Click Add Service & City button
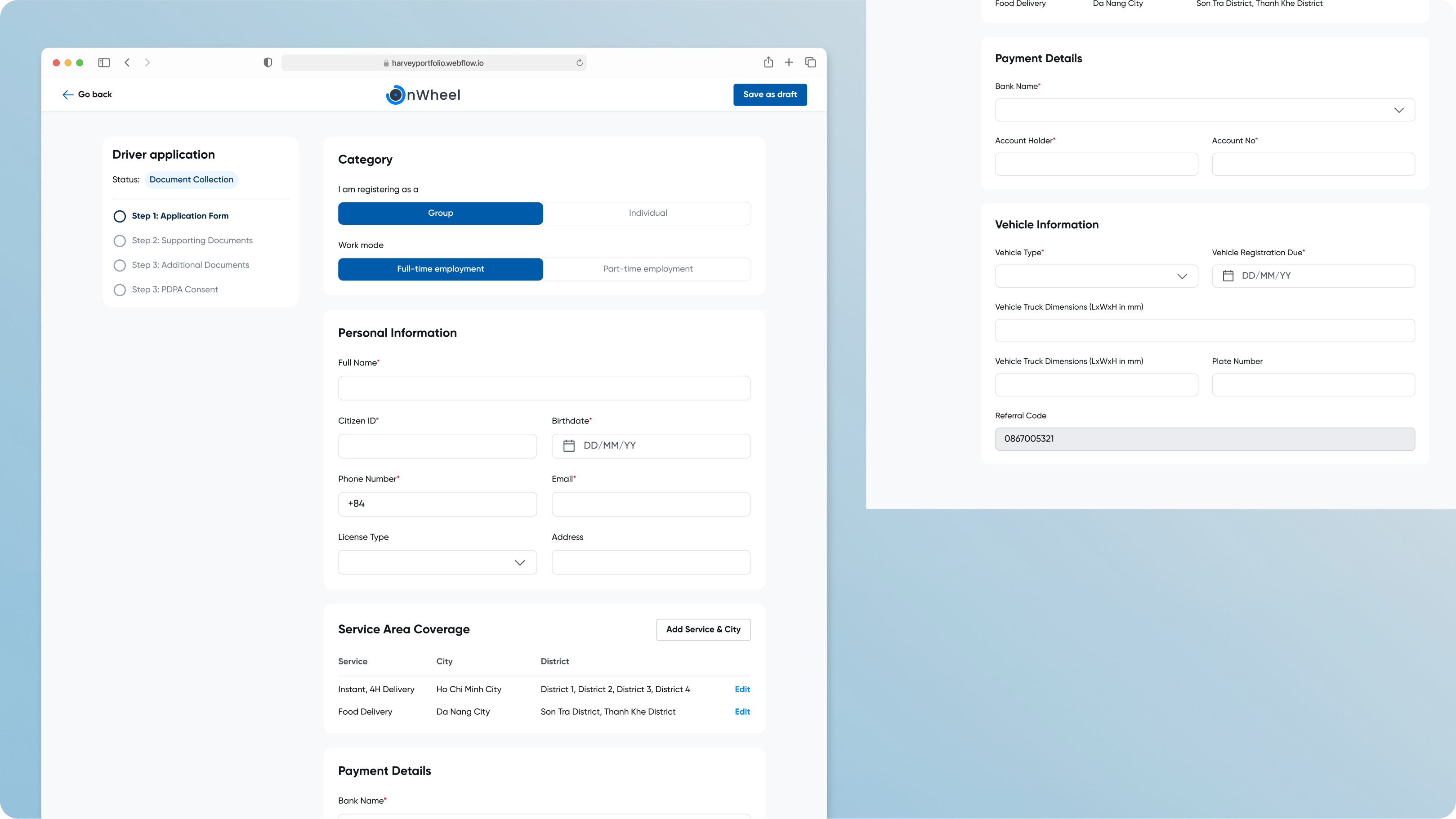 pos(703,630)
